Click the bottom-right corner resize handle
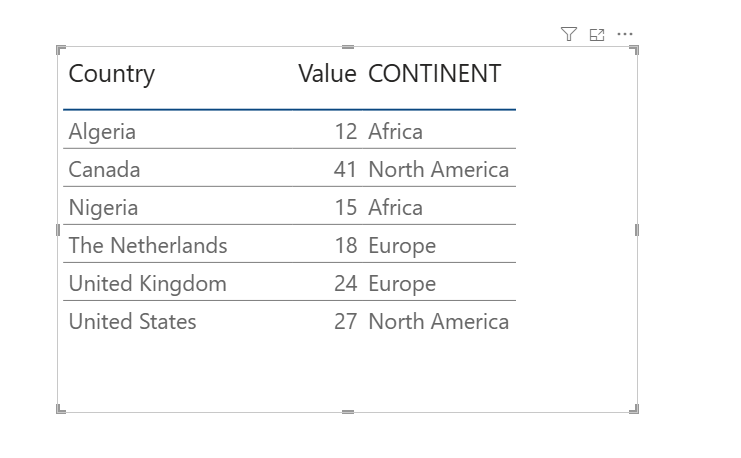 tap(634, 408)
